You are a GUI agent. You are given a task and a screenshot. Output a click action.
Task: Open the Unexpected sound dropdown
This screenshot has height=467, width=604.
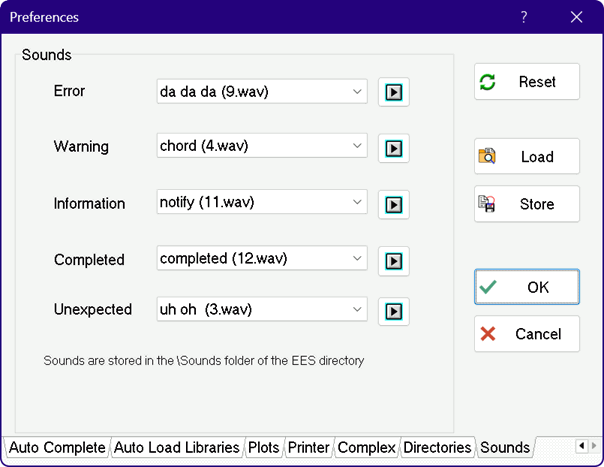358,309
